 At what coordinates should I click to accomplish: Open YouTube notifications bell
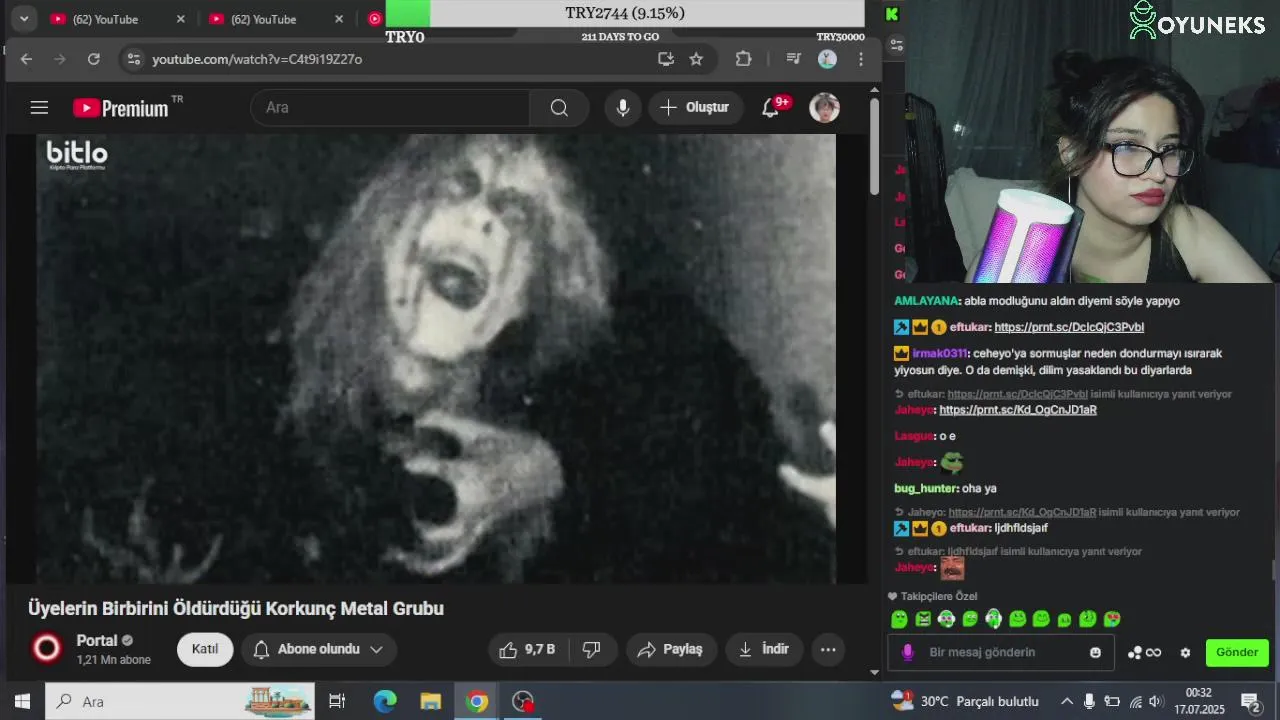pos(770,108)
